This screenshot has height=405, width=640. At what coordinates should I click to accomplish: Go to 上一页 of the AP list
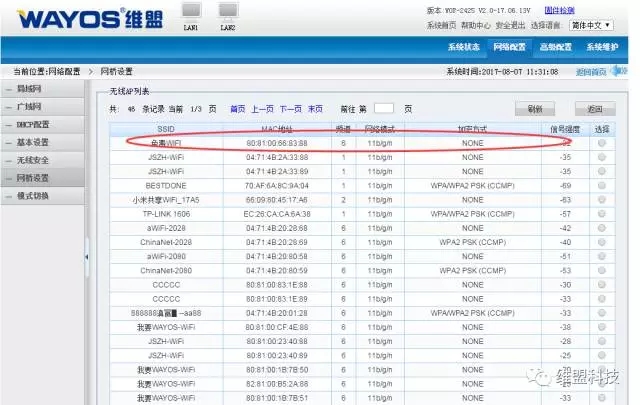click(262, 109)
